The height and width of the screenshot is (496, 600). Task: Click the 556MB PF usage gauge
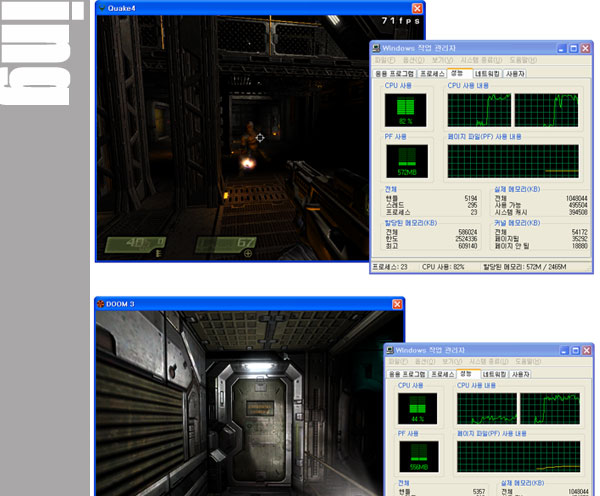coord(416,460)
